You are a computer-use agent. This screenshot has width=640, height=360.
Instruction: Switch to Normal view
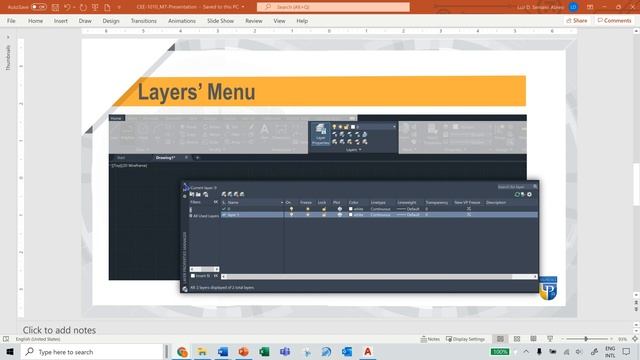pyautogui.click(x=500, y=339)
